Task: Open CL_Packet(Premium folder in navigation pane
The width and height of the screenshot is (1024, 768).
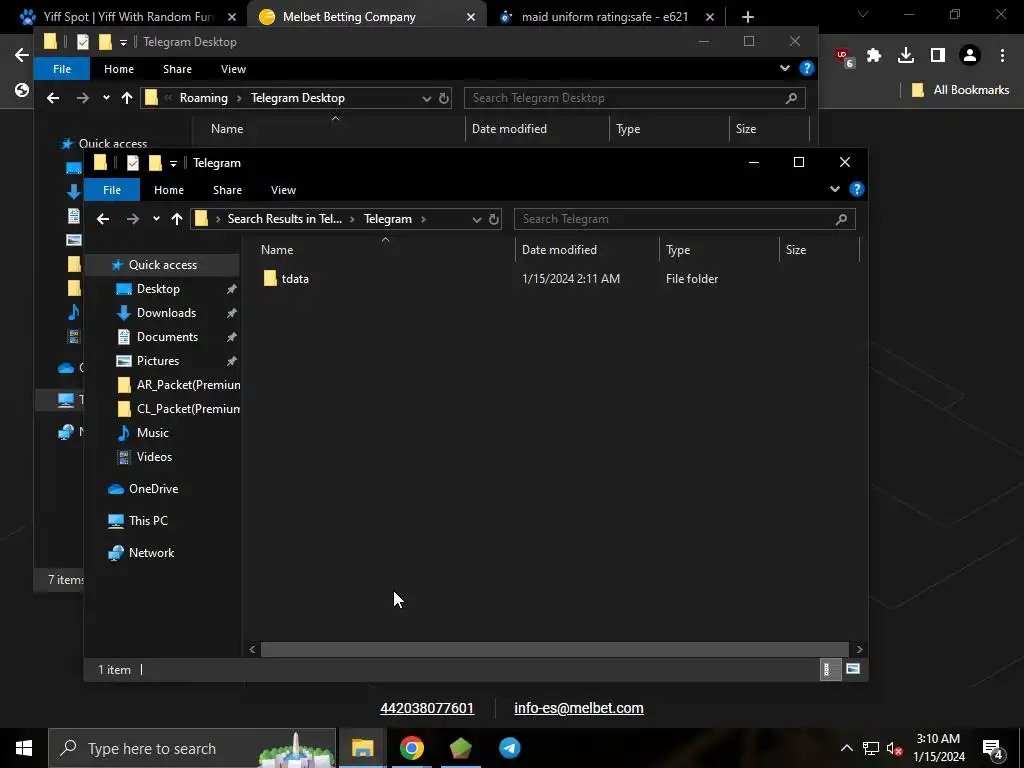Action: [188, 409]
